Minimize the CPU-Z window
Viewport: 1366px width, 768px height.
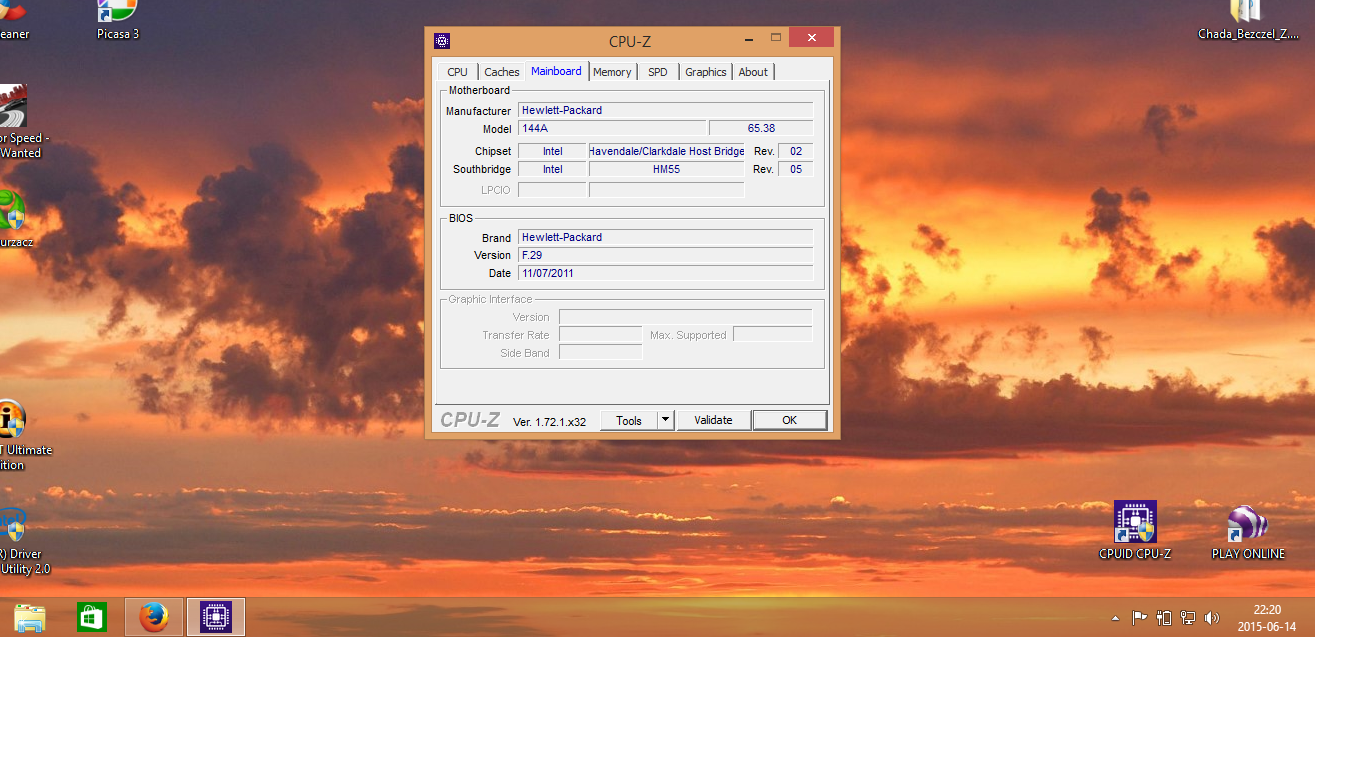coord(749,38)
